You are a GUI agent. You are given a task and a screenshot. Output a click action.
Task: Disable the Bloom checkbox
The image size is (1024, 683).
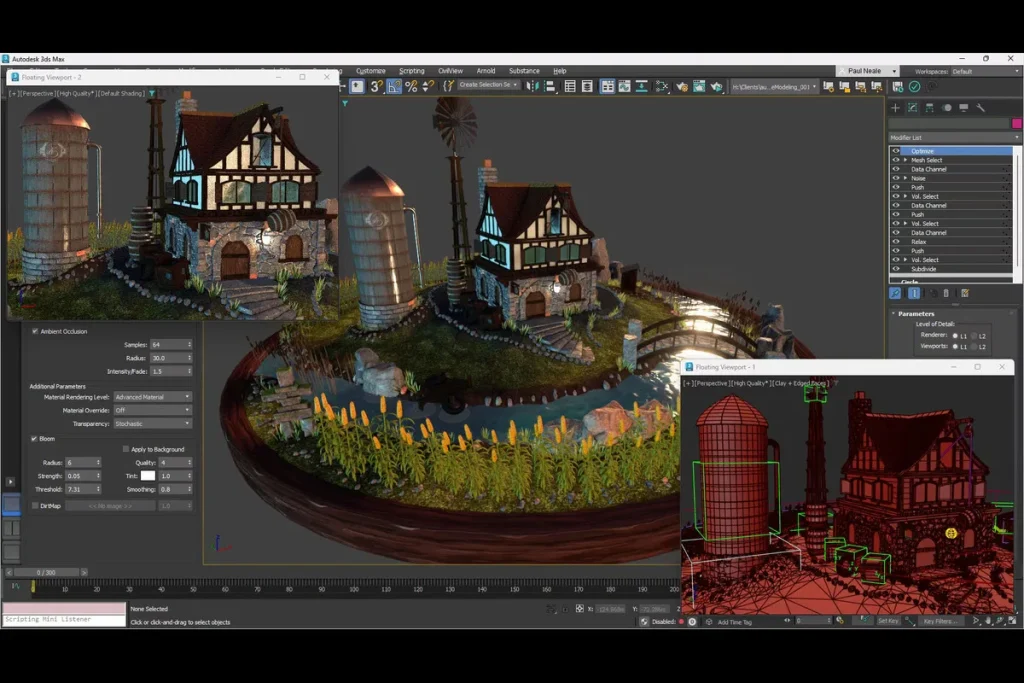(34, 439)
